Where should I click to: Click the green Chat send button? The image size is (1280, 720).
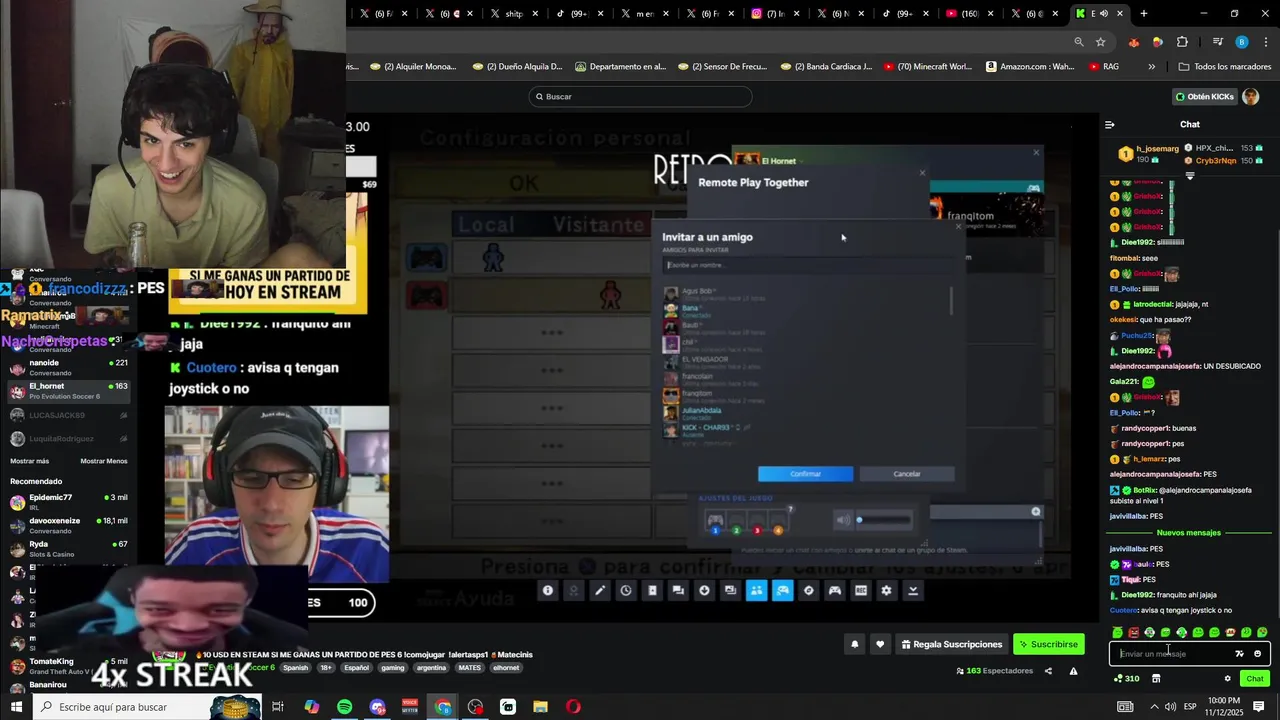[x=1254, y=679]
